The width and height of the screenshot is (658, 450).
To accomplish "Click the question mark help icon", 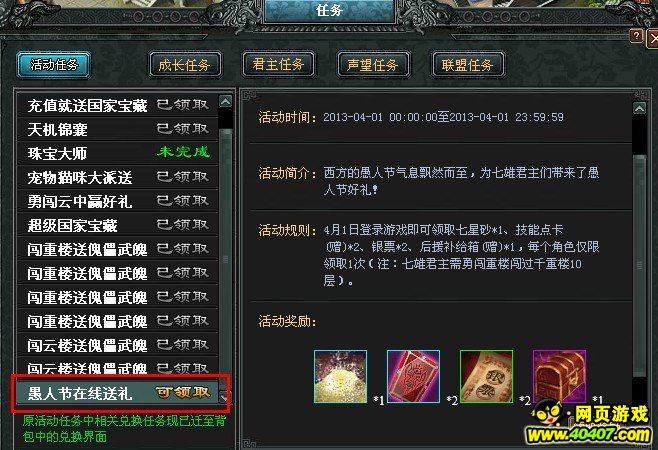I will [637, 36].
